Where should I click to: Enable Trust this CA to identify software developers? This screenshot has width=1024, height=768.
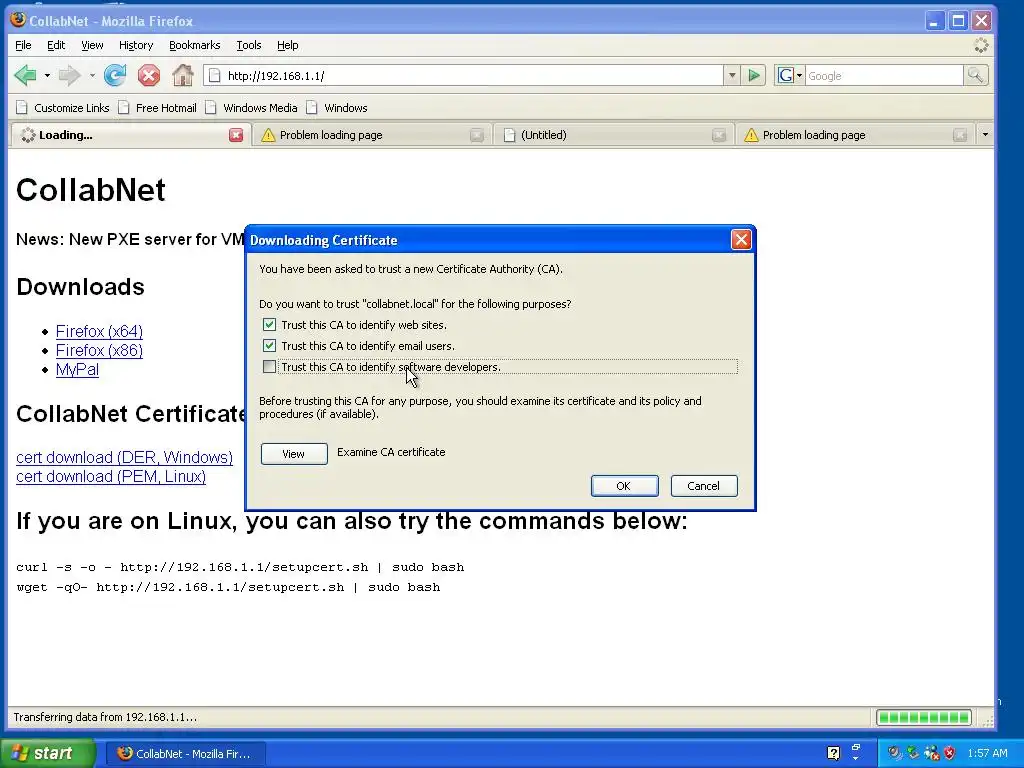pyautogui.click(x=269, y=366)
